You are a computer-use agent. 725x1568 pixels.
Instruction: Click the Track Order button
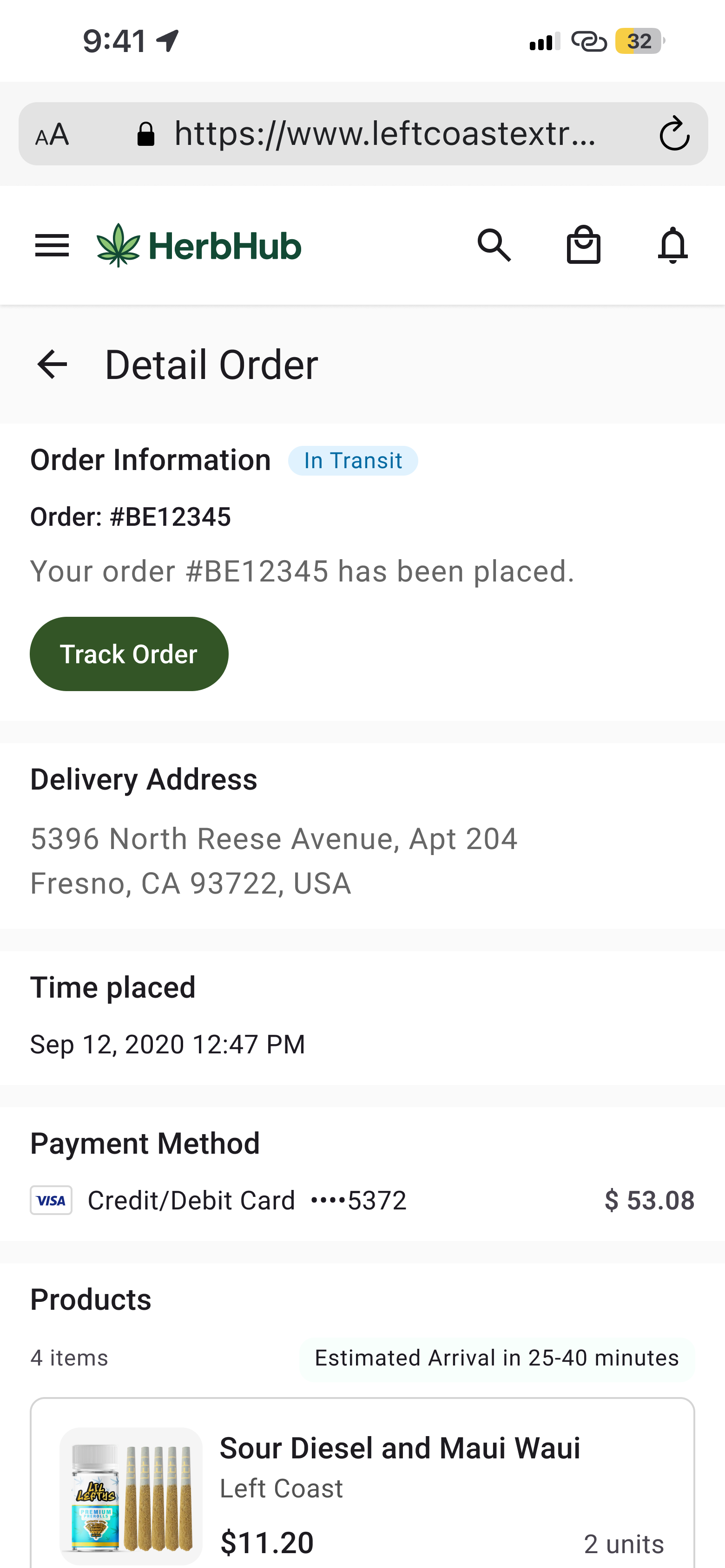point(129,654)
